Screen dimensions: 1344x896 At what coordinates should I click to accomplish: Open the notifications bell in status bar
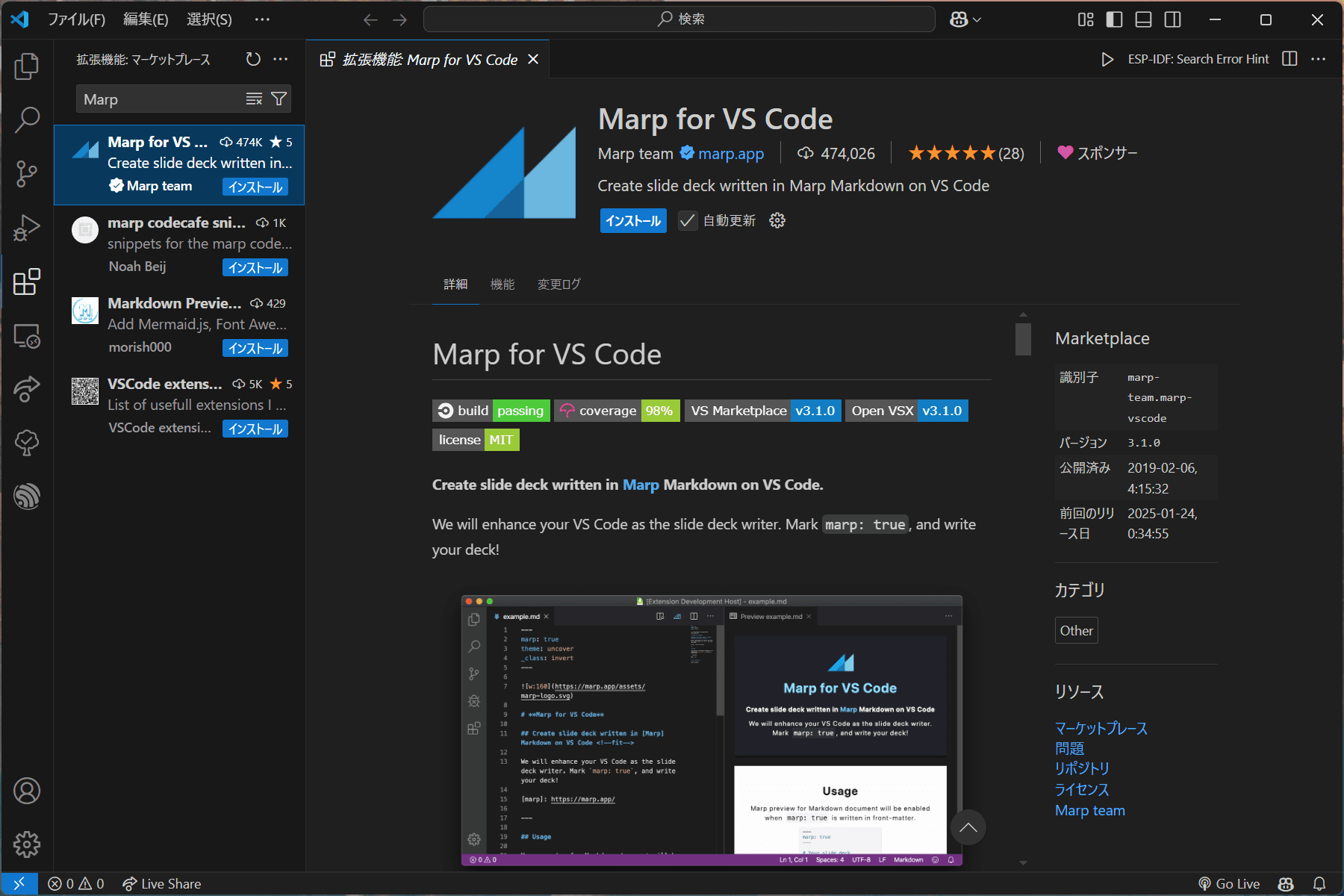[x=1319, y=883]
